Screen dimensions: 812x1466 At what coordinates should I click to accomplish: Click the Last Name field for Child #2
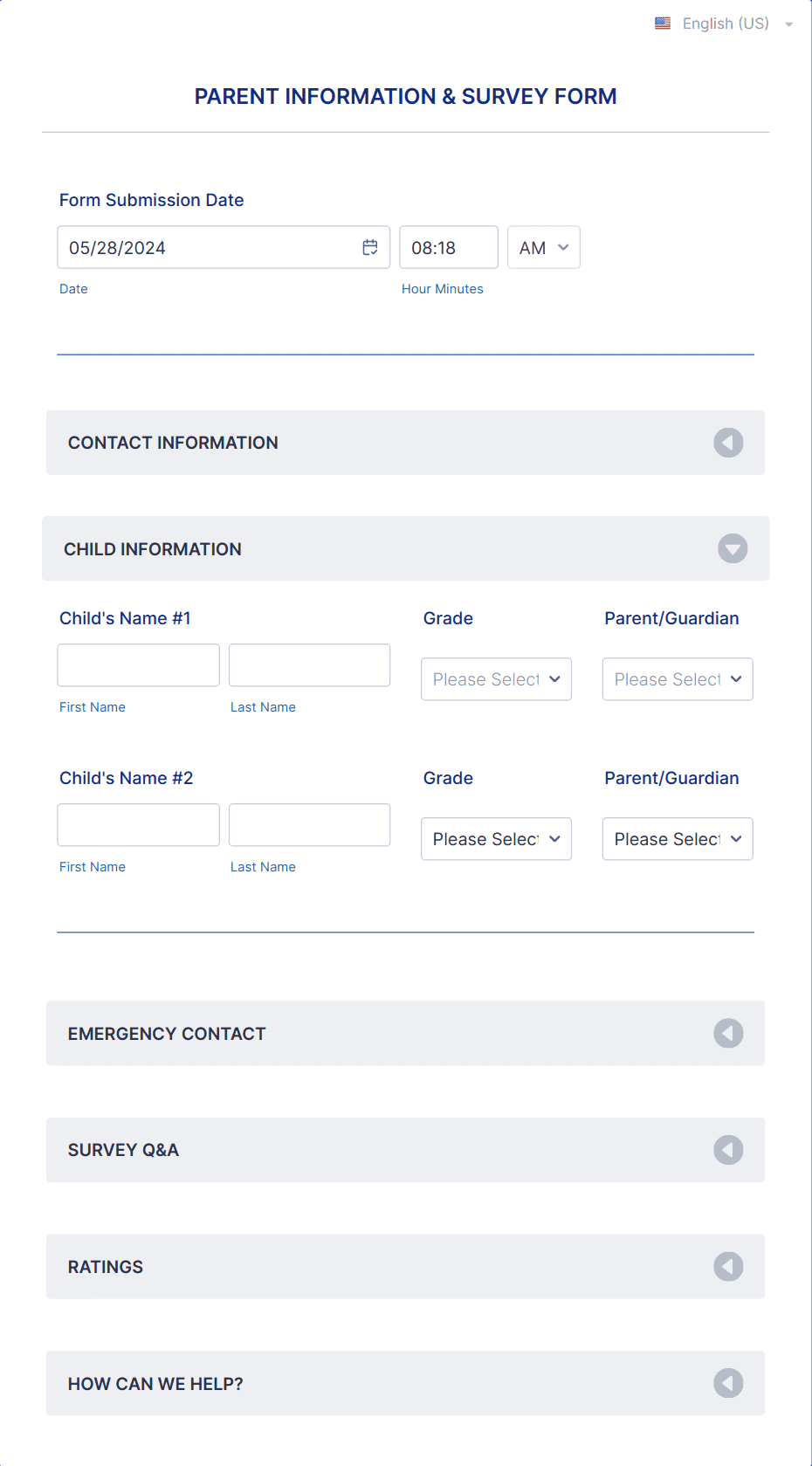click(309, 824)
